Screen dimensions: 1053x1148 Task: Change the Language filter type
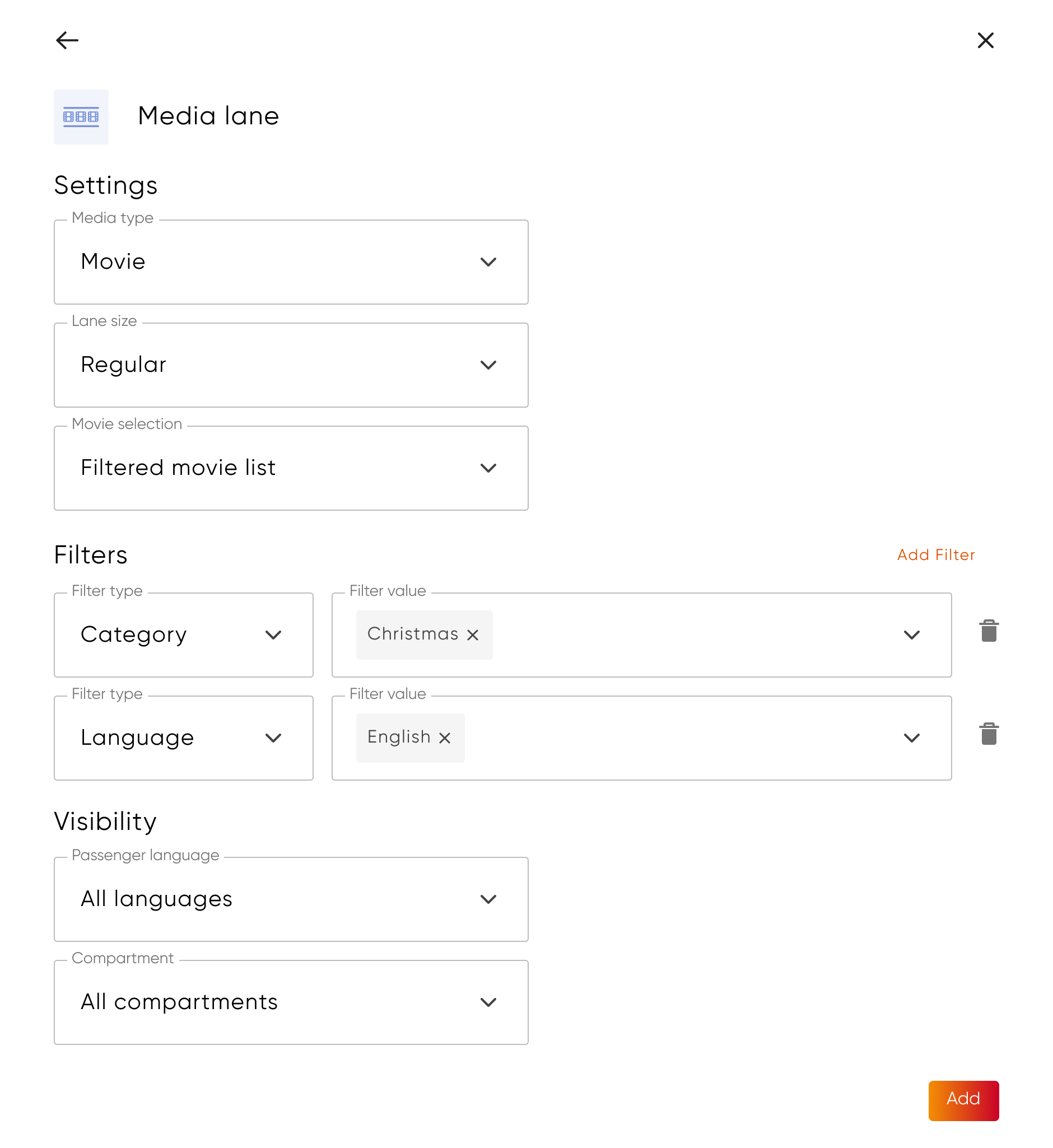click(184, 739)
